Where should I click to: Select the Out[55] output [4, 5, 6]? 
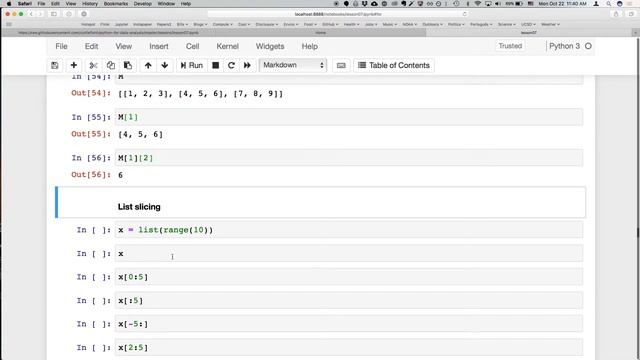(140, 134)
